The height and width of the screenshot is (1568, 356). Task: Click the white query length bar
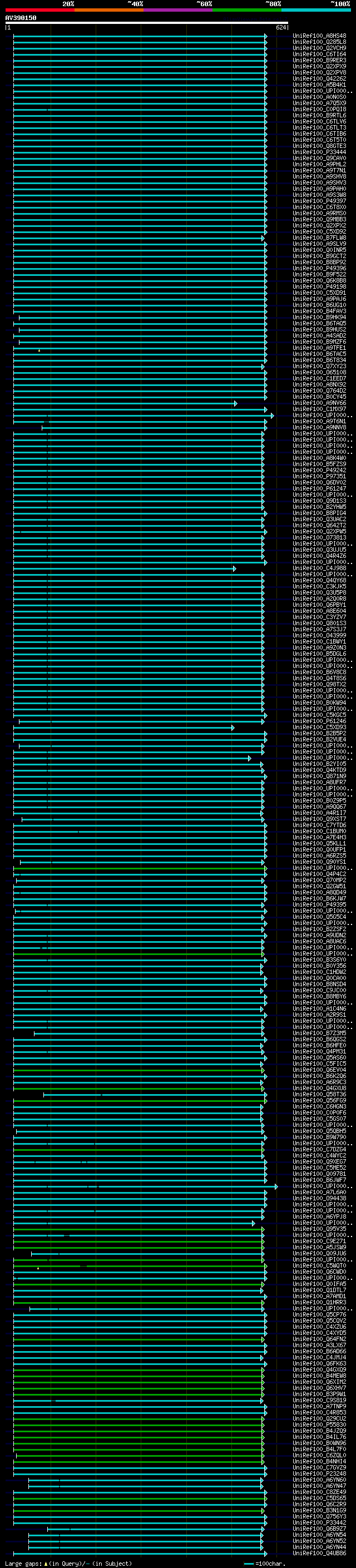click(x=147, y=23)
